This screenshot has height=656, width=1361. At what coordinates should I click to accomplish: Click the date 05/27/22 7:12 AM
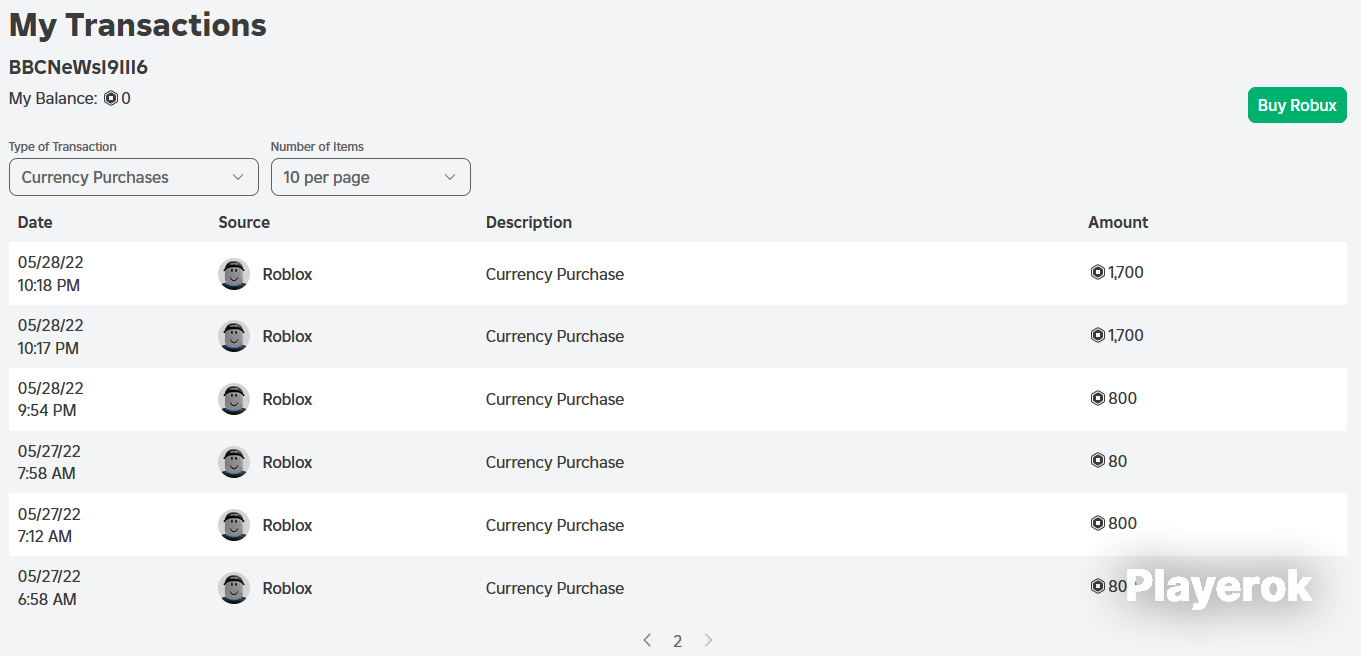[x=51, y=525]
